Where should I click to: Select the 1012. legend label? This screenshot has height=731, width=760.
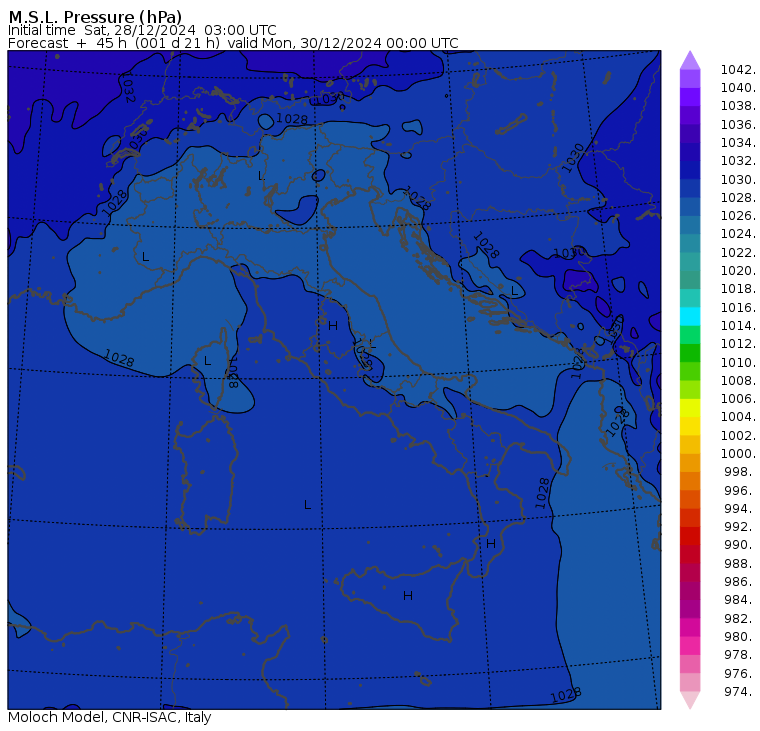tap(738, 344)
